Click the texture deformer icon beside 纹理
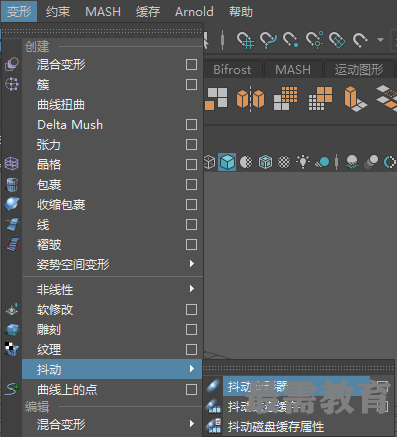This screenshot has width=397, height=437. tap(12, 349)
